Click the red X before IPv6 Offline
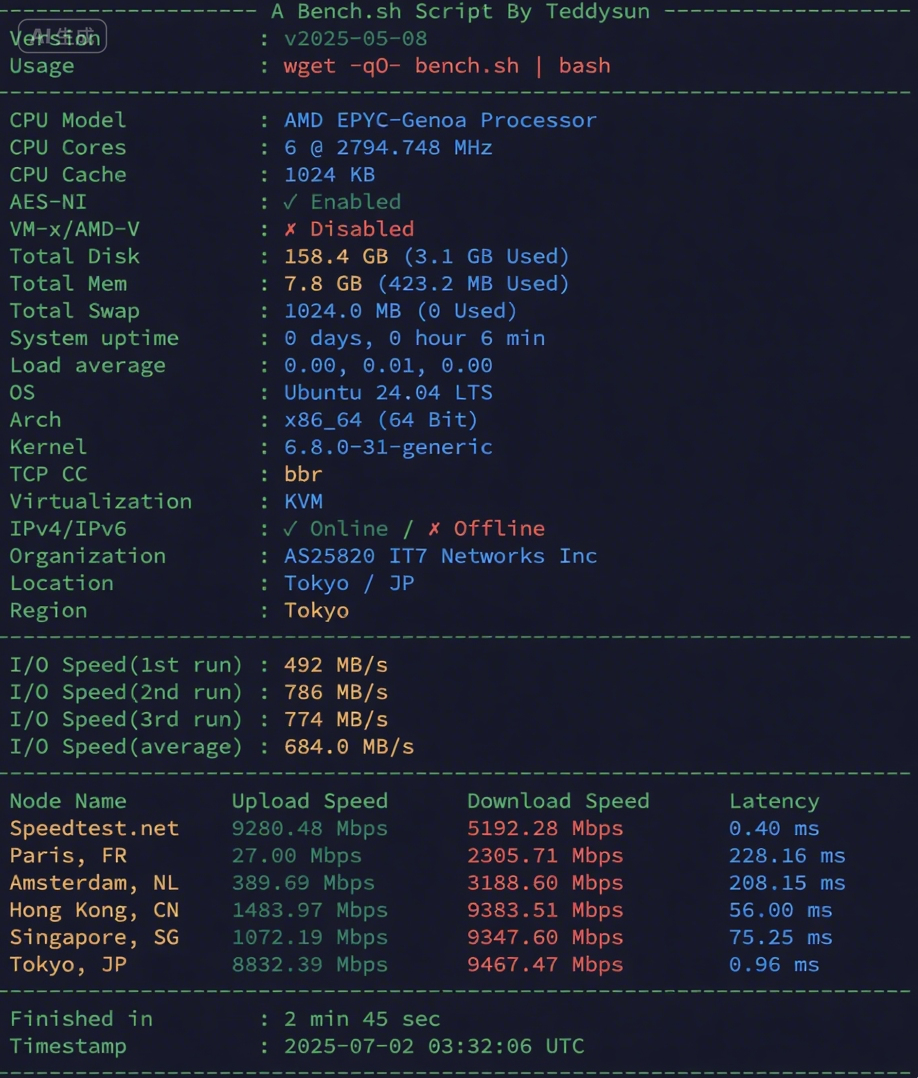This screenshot has height=1078, width=918. [x=435, y=529]
